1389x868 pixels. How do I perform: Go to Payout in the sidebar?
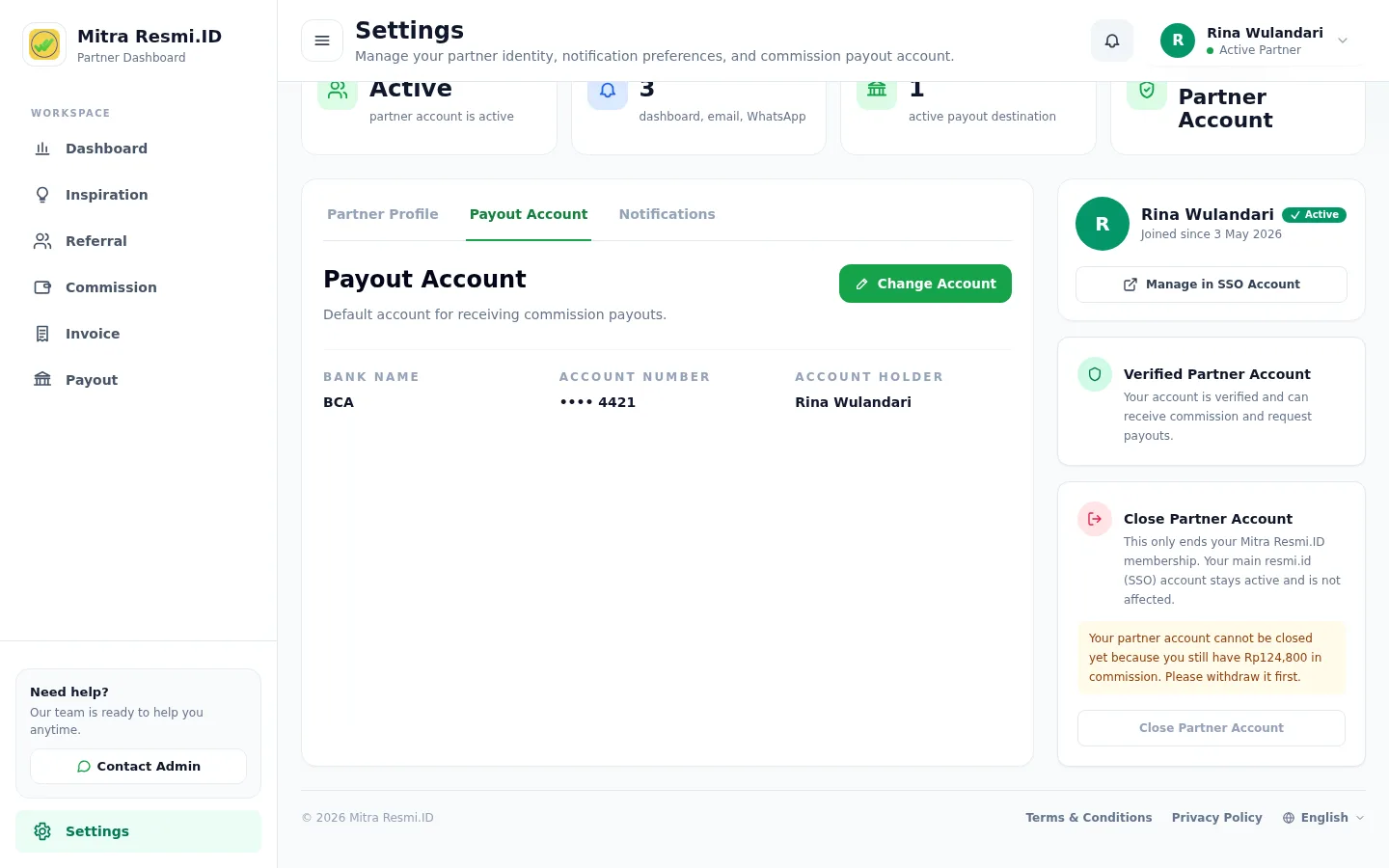click(x=138, y=380)
